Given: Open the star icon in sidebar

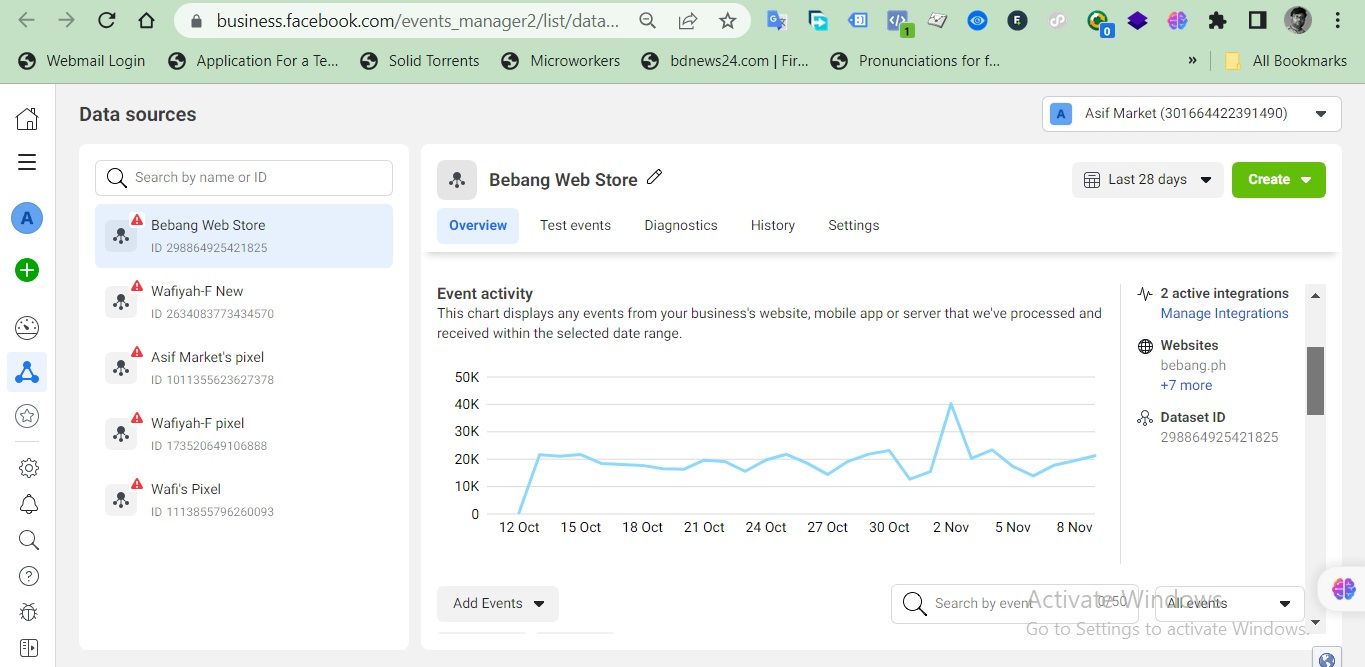Looking at the screenshot, I should point(27,416).
